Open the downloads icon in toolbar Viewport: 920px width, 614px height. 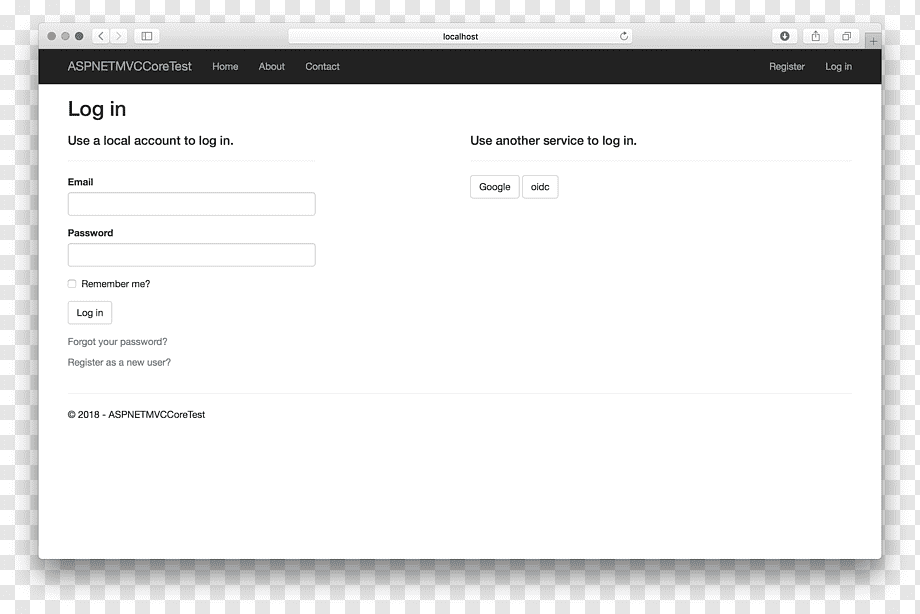pyautogui.click(x=784, y=36)
